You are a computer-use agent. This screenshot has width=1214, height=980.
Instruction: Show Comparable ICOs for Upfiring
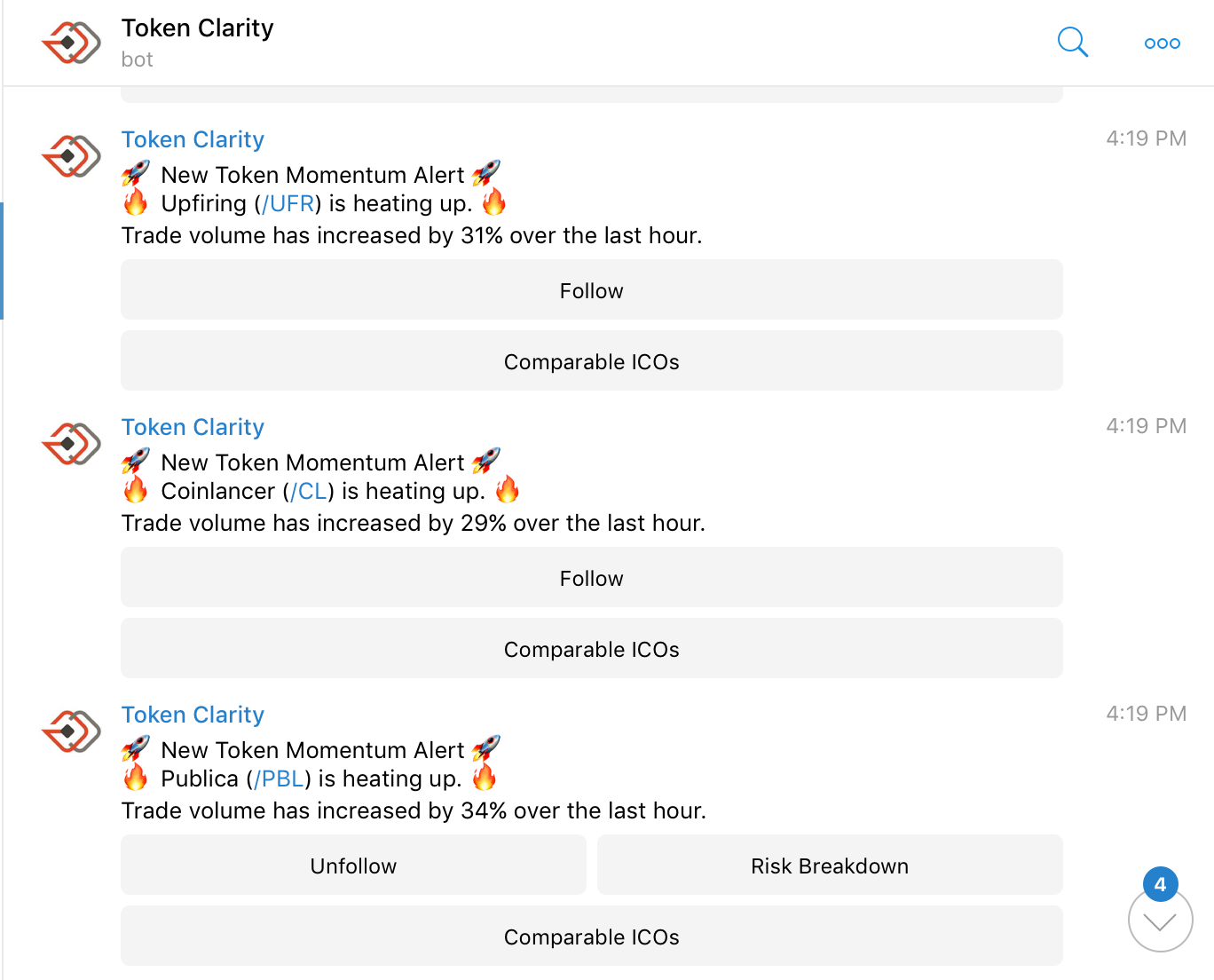pos(591,361)
